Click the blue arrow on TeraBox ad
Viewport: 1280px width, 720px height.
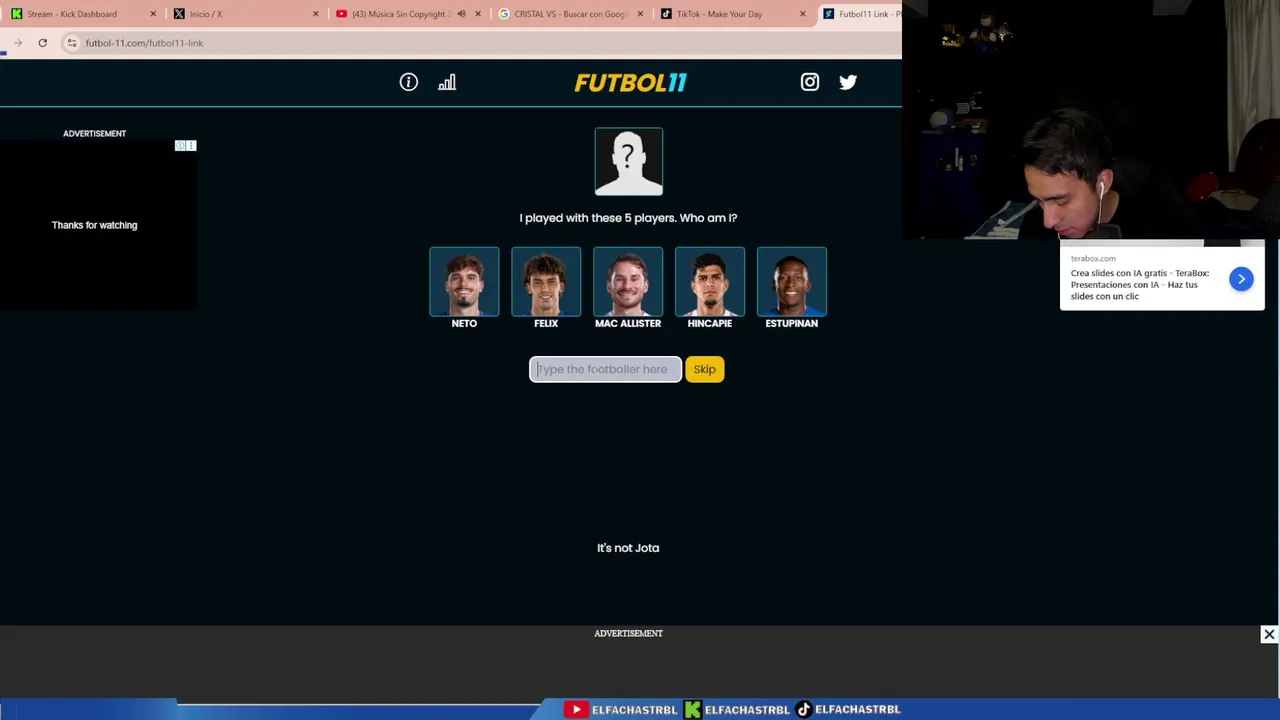pos(1241,279)
